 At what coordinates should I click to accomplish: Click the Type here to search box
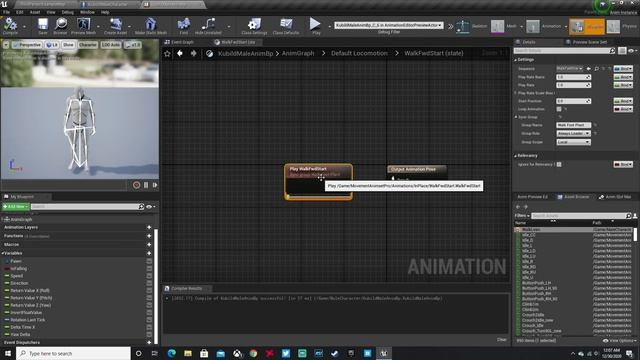[73, 353]
